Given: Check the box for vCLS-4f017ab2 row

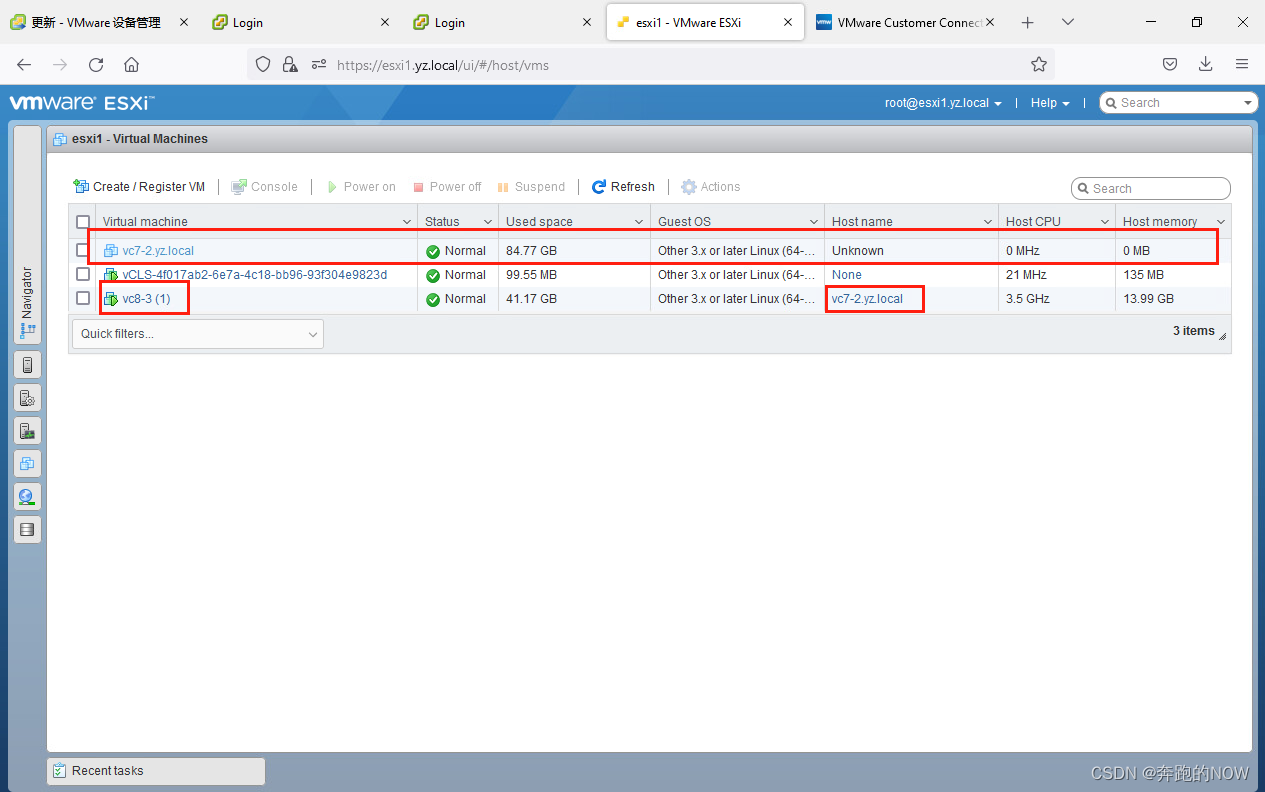Looking at the screenshot, I should pyautogui.click(x=83, y=274).
